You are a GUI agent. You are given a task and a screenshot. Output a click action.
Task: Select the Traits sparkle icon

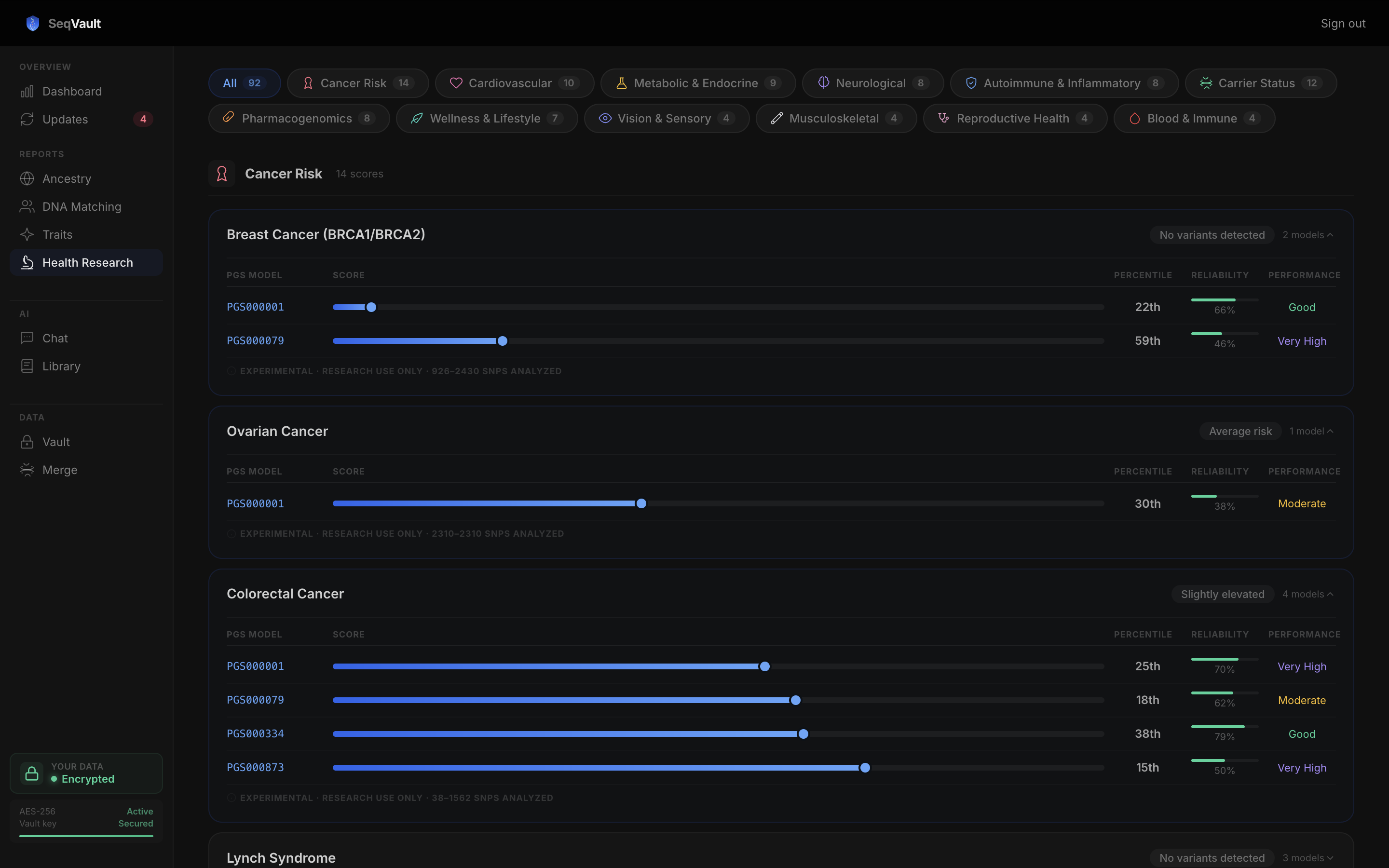pos(27,234)
